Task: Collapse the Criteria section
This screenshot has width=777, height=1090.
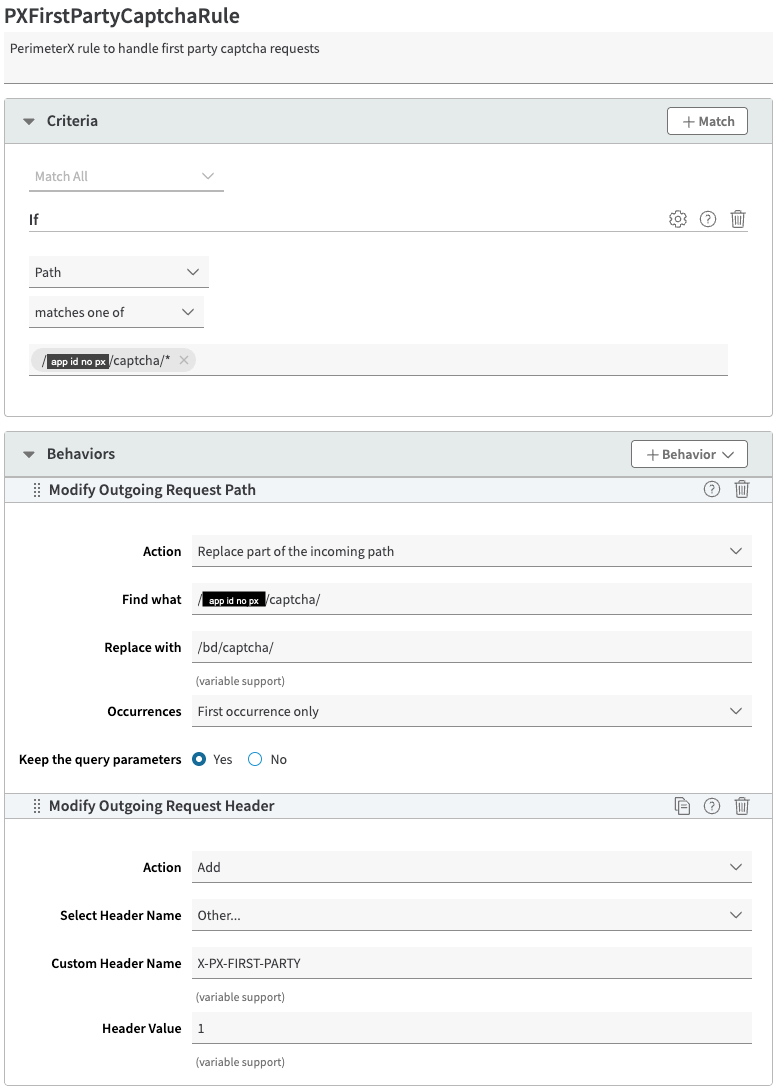Action: [x=29, y=121]
